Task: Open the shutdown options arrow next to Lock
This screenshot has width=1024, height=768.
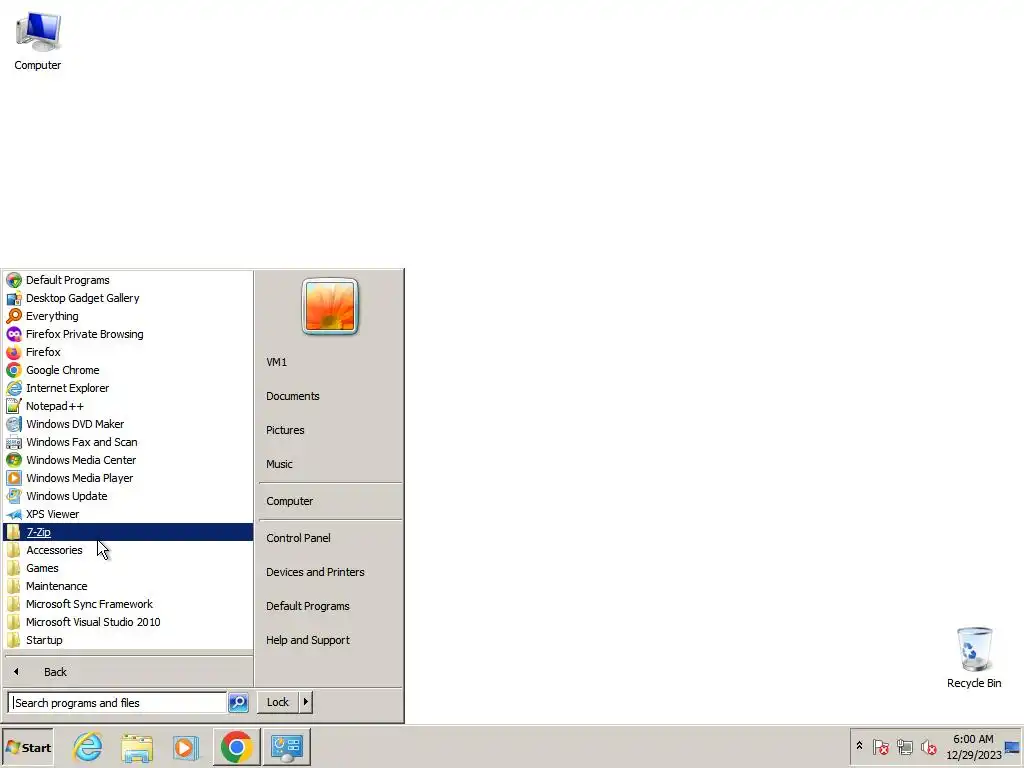Action: coord(306,702)
